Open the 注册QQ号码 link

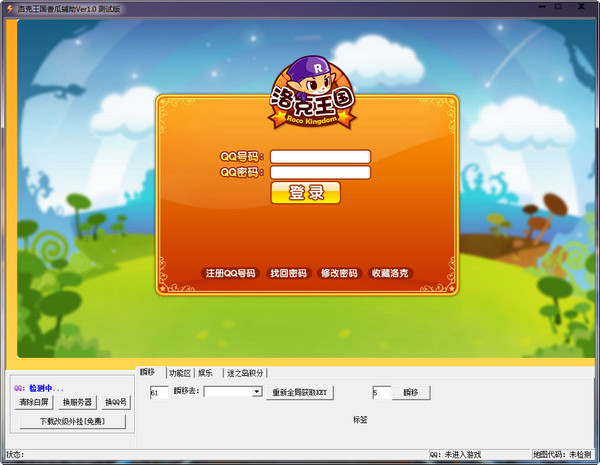pyautogui.click(x=230, y=273)
